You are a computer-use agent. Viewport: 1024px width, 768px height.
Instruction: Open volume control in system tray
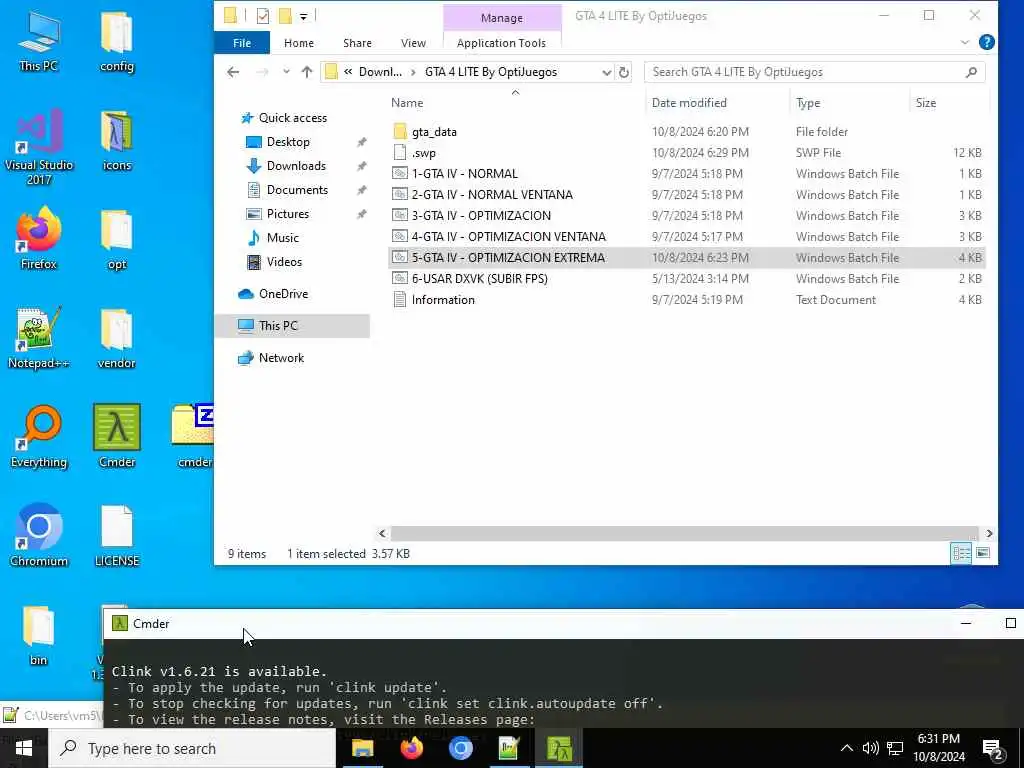point(871,748)
